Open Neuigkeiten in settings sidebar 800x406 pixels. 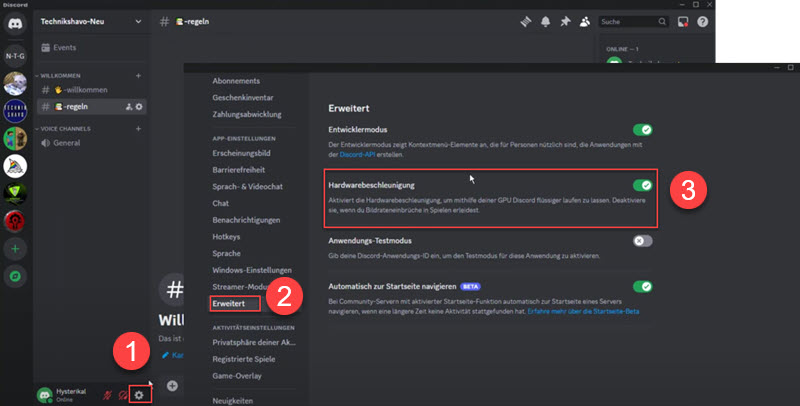click(x=233, y=401)
